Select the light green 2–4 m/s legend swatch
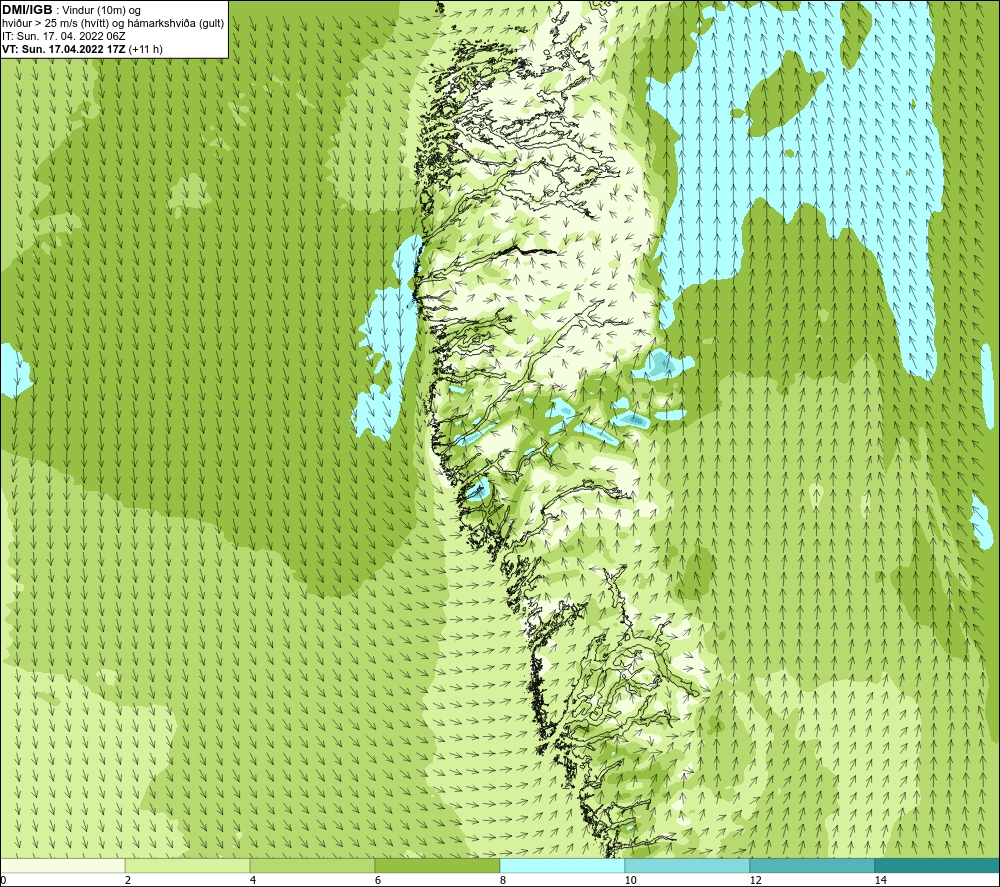 tap(188, 866)
